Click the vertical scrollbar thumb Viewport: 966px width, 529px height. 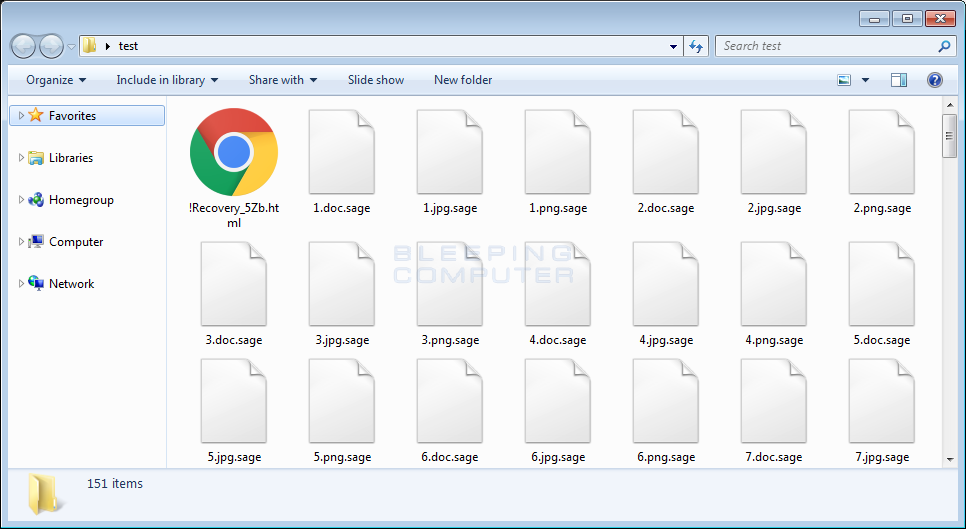[x=949, y=136]
